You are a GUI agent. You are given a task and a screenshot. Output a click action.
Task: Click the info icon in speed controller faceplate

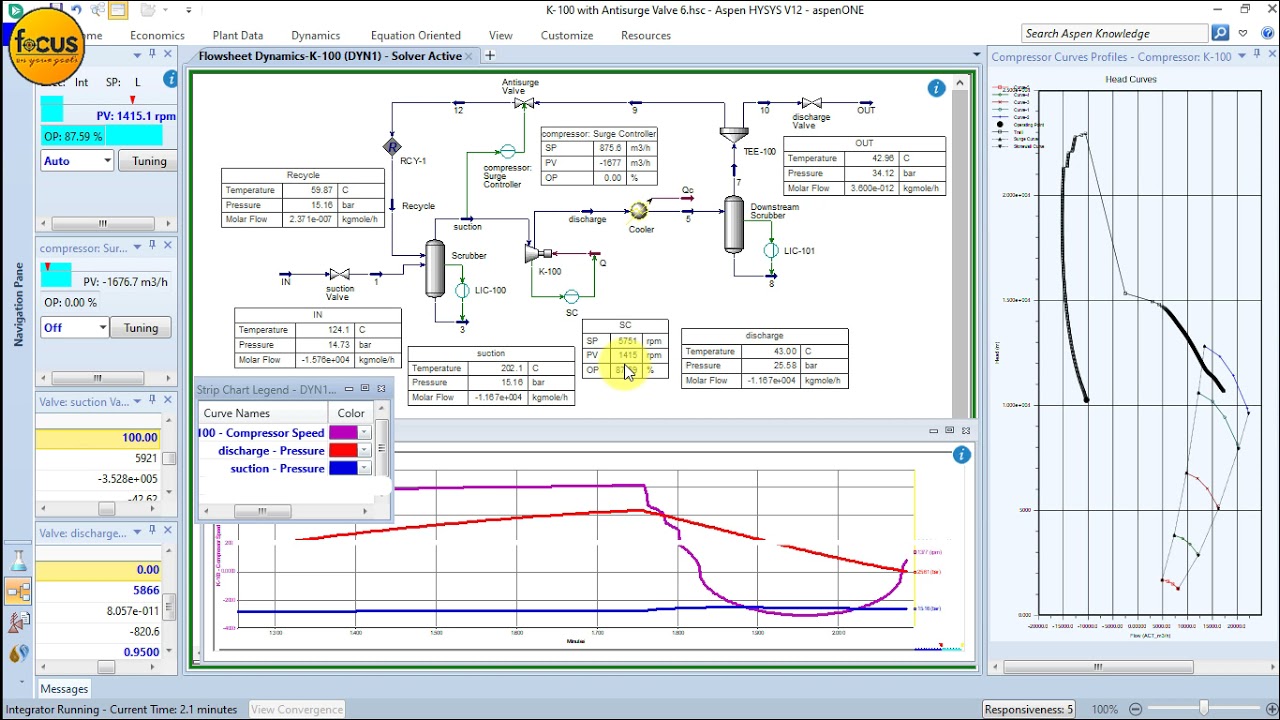click(x=171, y=79)
